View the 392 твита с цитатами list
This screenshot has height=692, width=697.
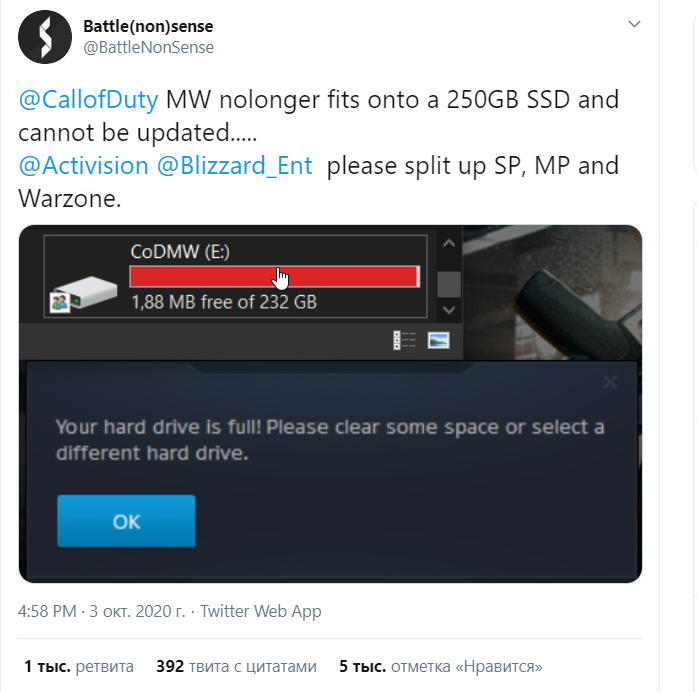[236, 666]
